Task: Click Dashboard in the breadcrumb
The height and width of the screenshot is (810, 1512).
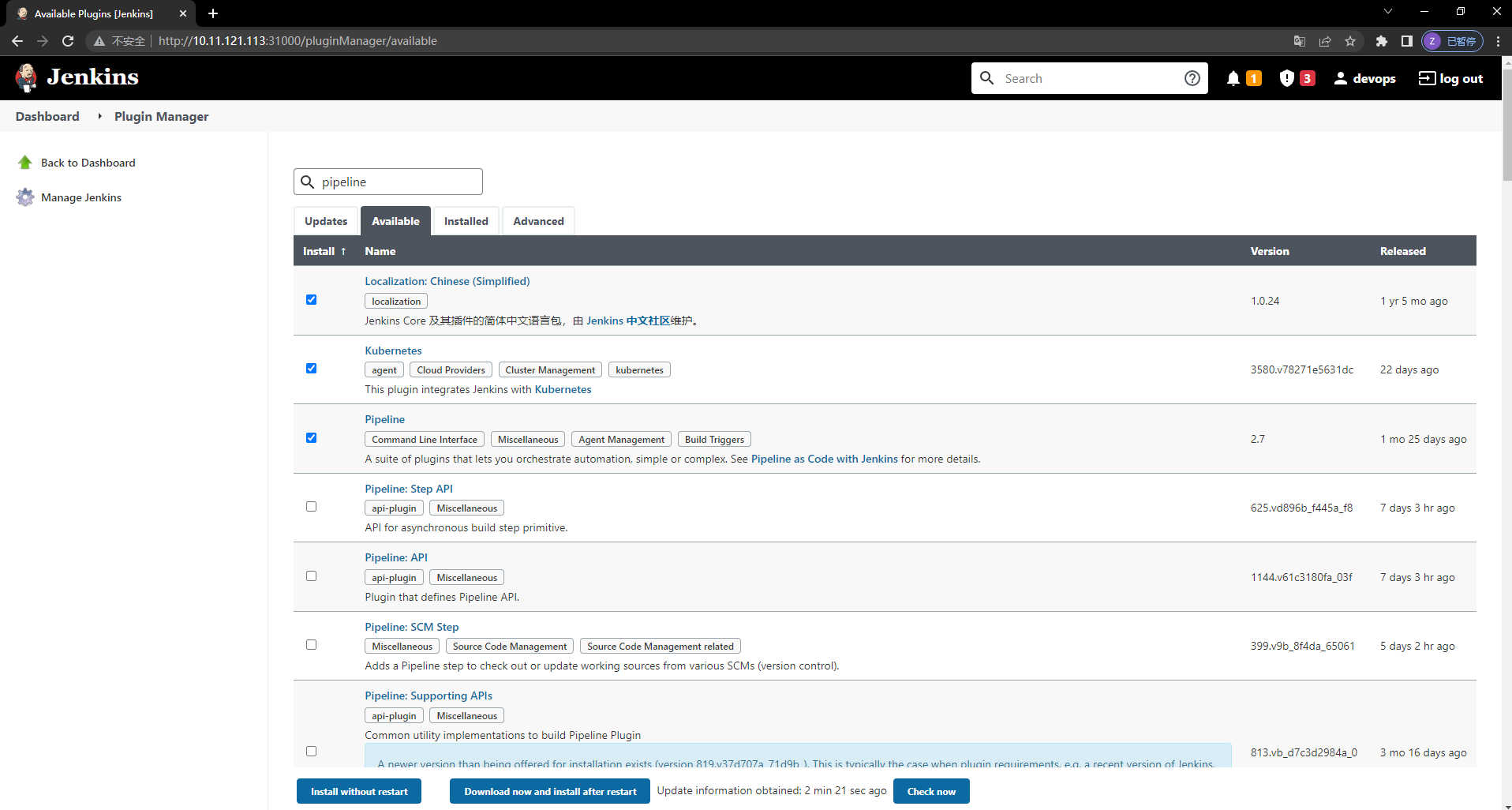Action: pyautogui.click(x=47, y=116)
